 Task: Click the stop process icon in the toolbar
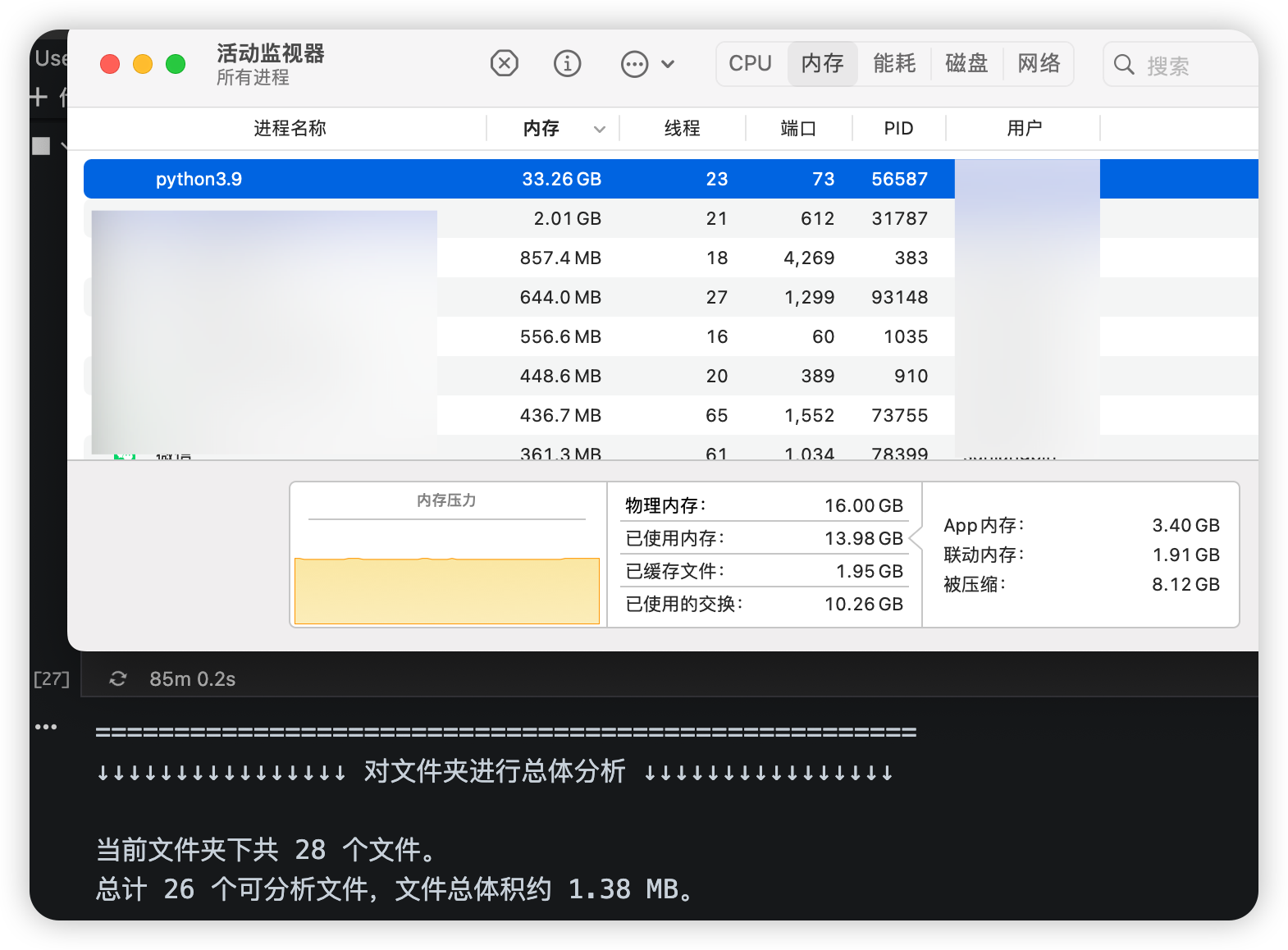coord(504,63)
